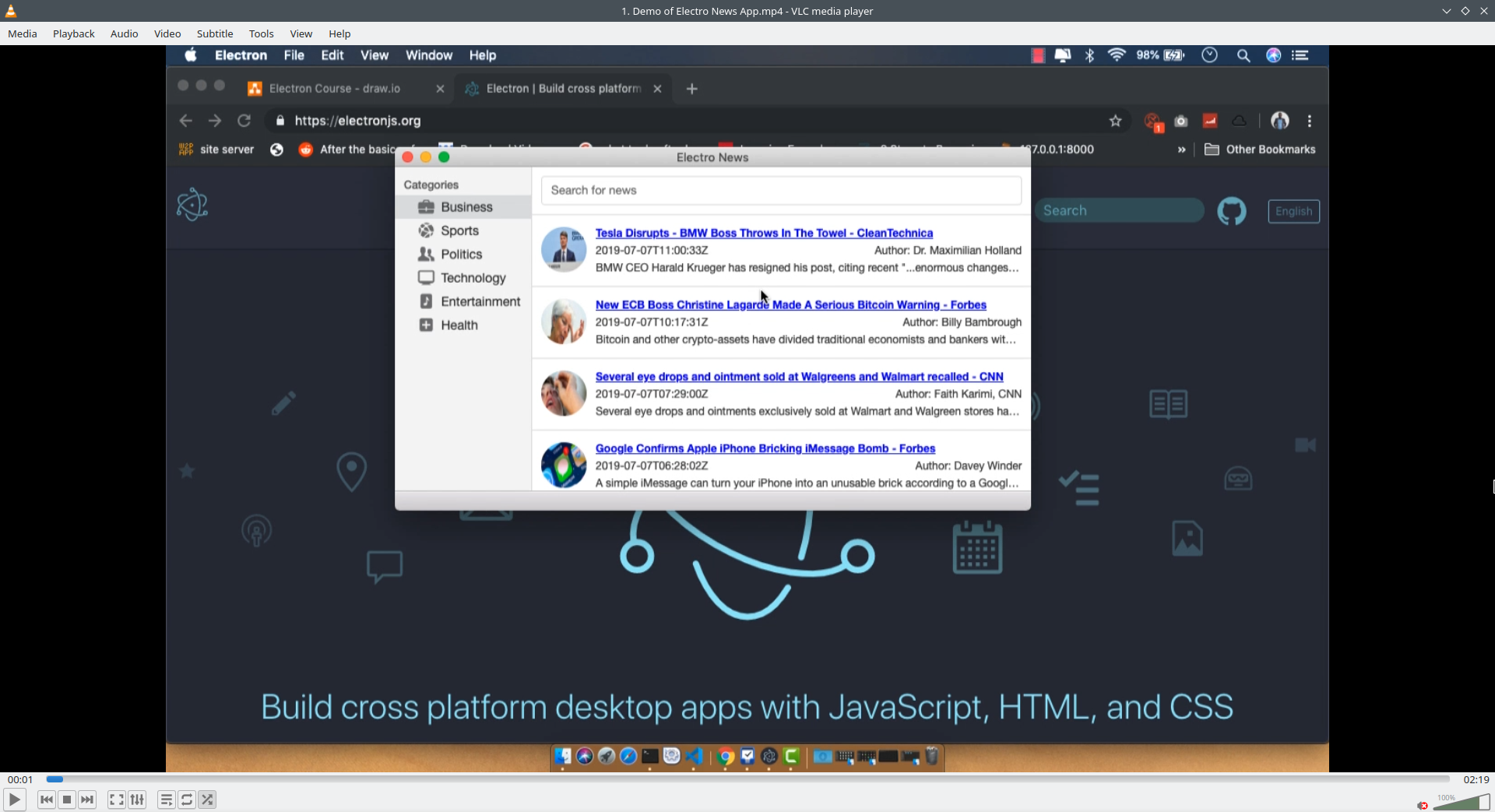Viewport: 1495px width, 812px height.
Task: Open the macOS Notification Center list icon
Action: click(1300, 55)
